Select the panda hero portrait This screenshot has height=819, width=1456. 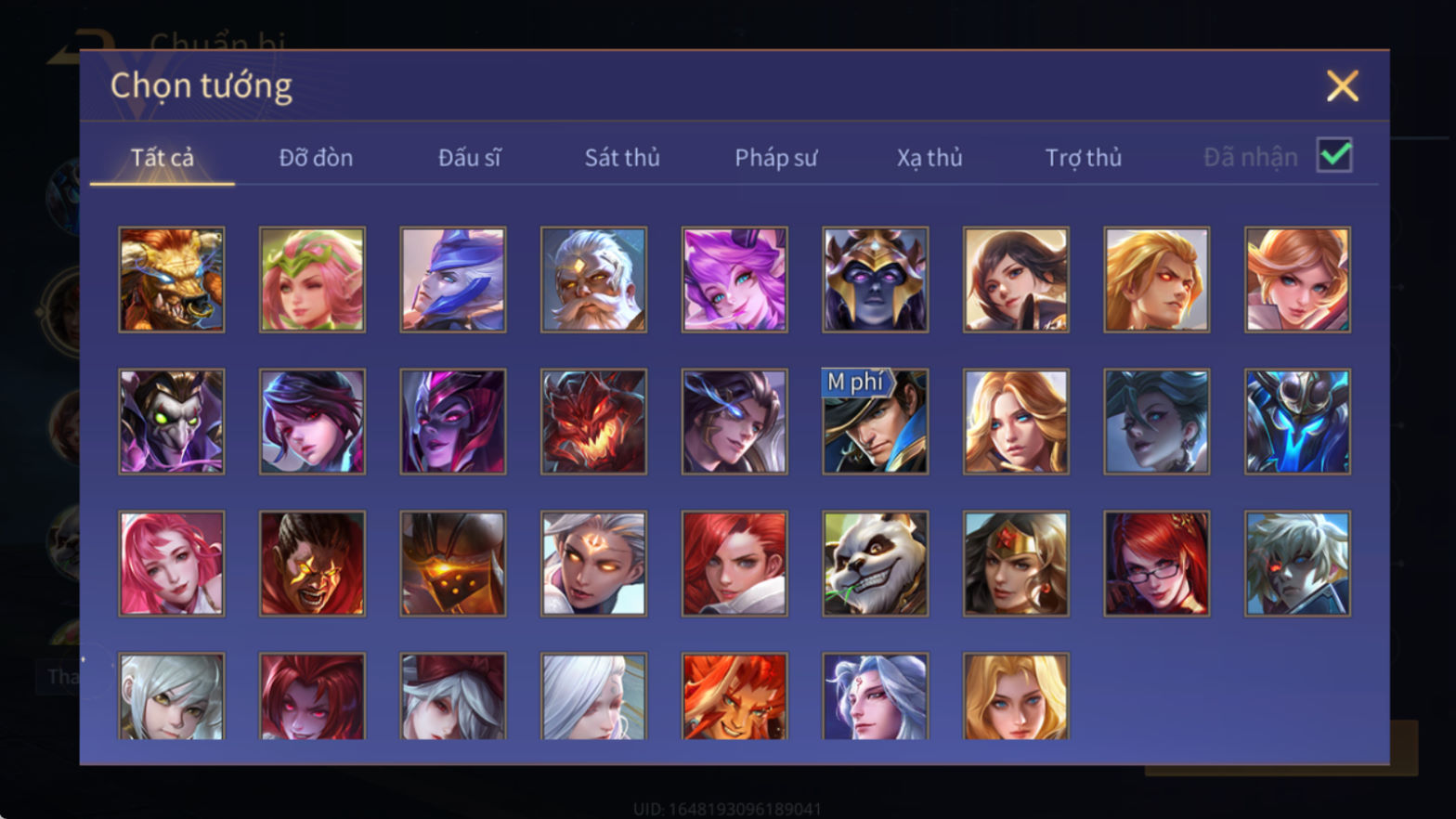point(875,564)
